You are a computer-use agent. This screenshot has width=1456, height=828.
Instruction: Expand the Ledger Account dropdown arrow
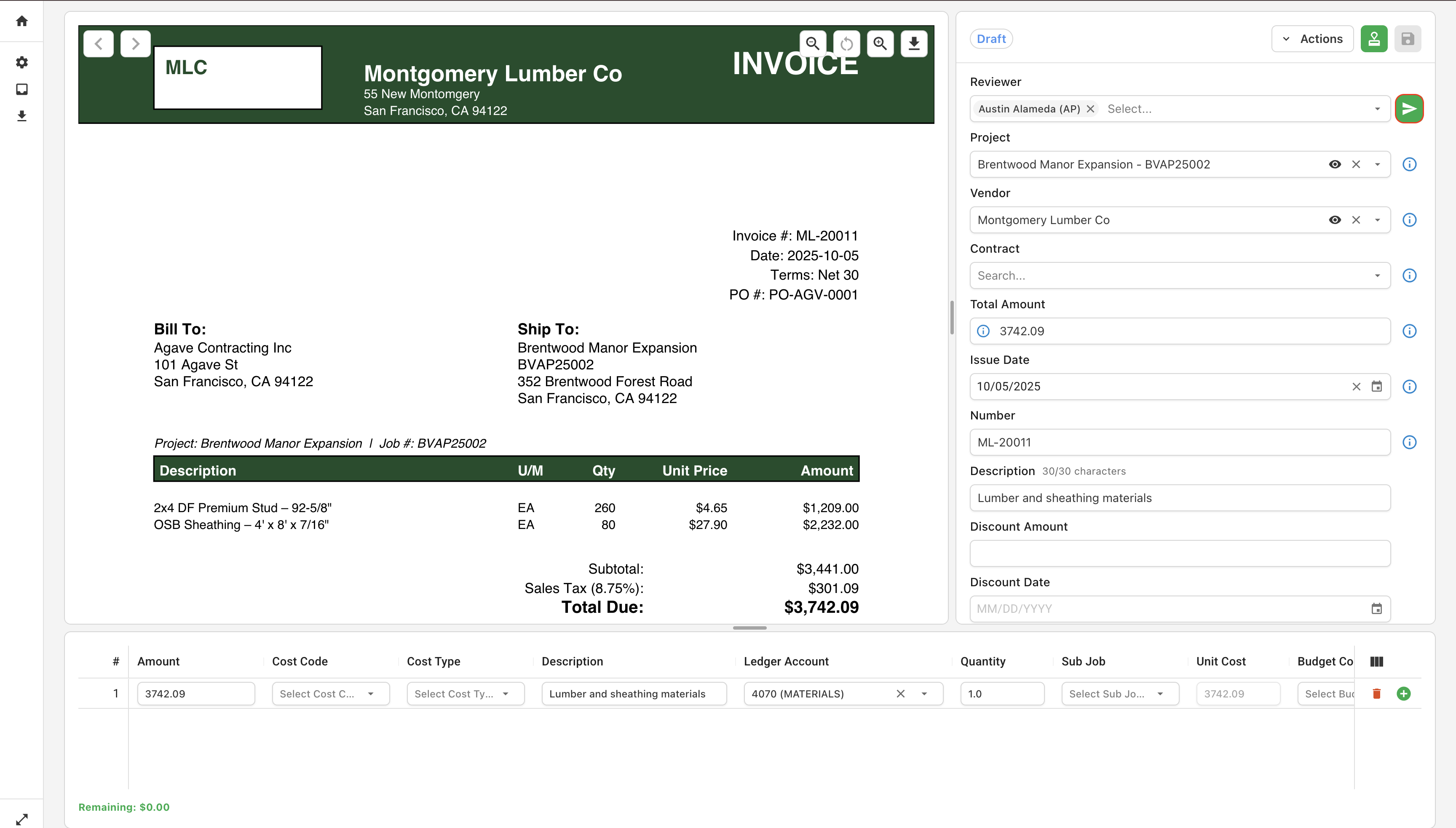(924, 694)
